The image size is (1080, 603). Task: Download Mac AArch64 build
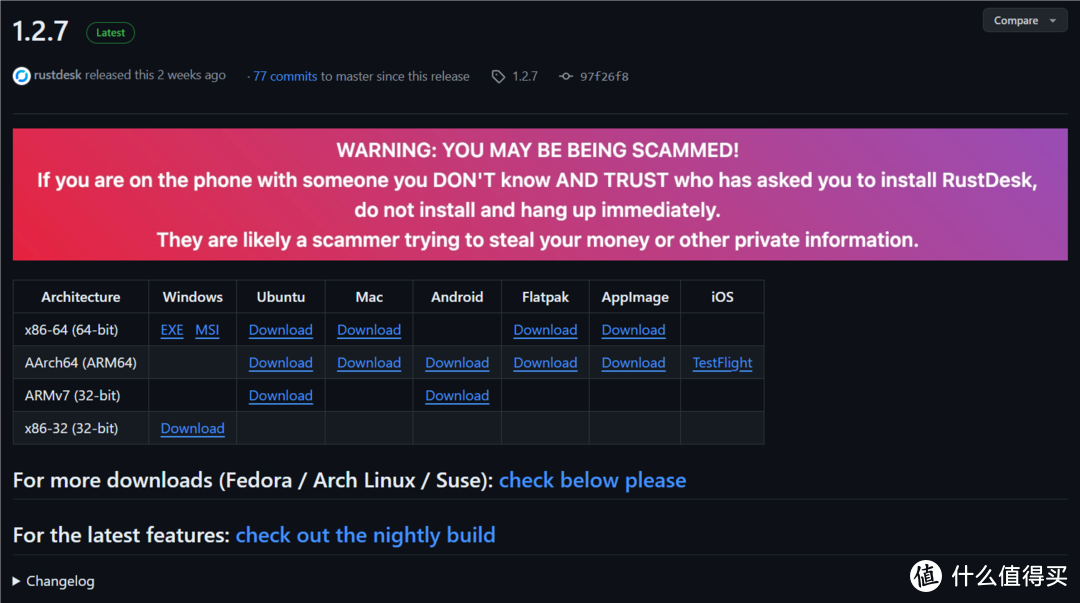tap(369, 362)
